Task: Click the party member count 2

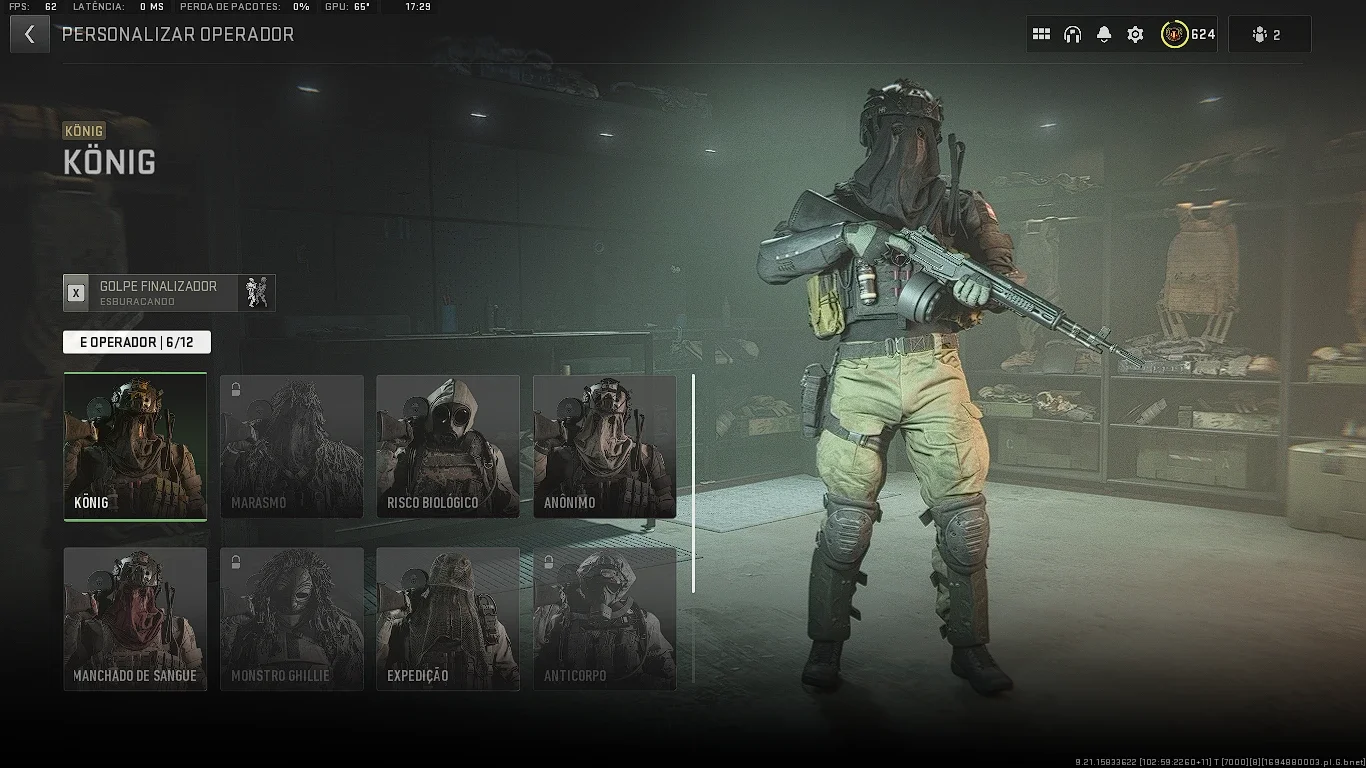Action: (x=1276, y=35)
